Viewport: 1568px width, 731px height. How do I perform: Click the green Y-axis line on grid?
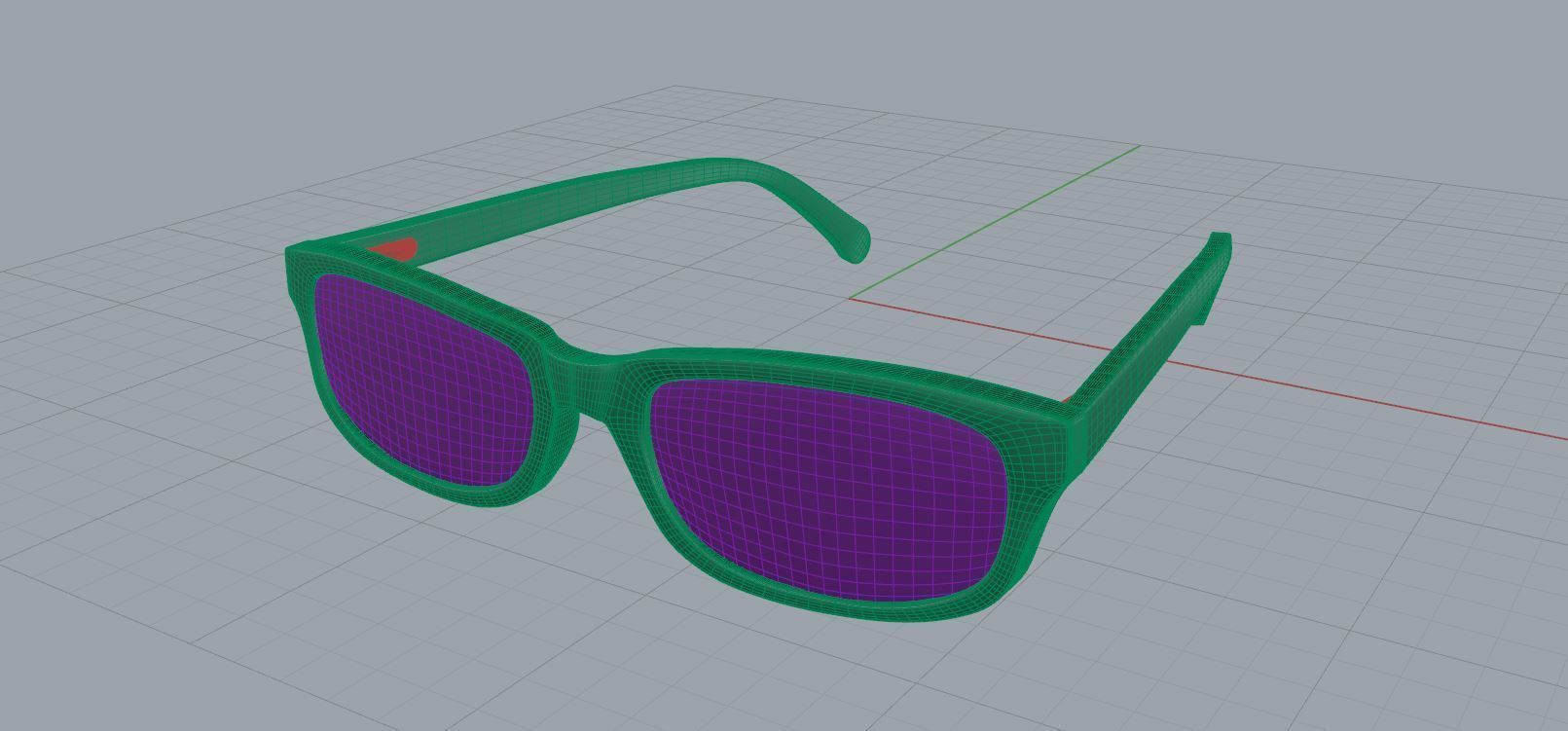(993, 222)
